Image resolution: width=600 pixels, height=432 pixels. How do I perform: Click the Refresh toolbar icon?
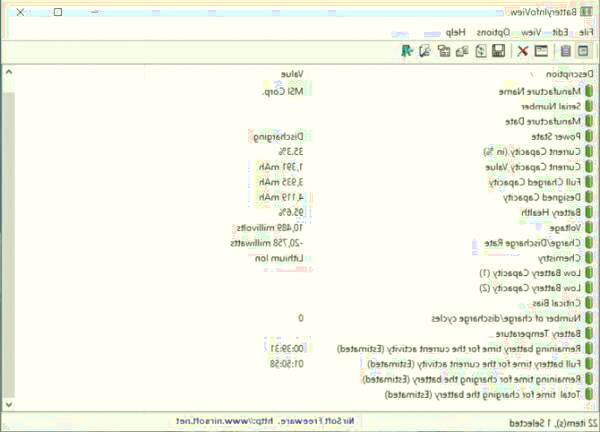click(x=480, y=50)
